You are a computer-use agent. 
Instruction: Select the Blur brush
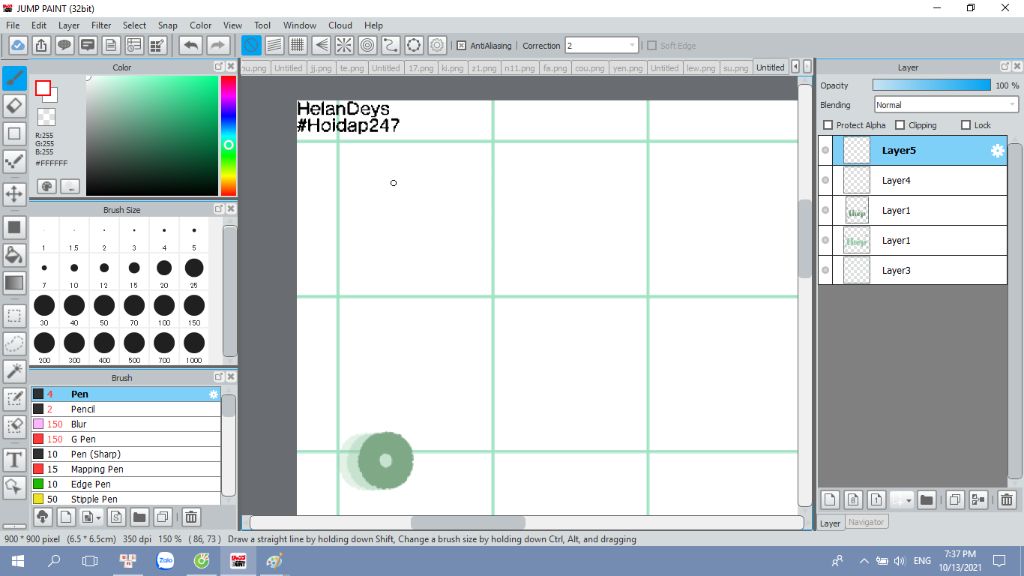126,424
